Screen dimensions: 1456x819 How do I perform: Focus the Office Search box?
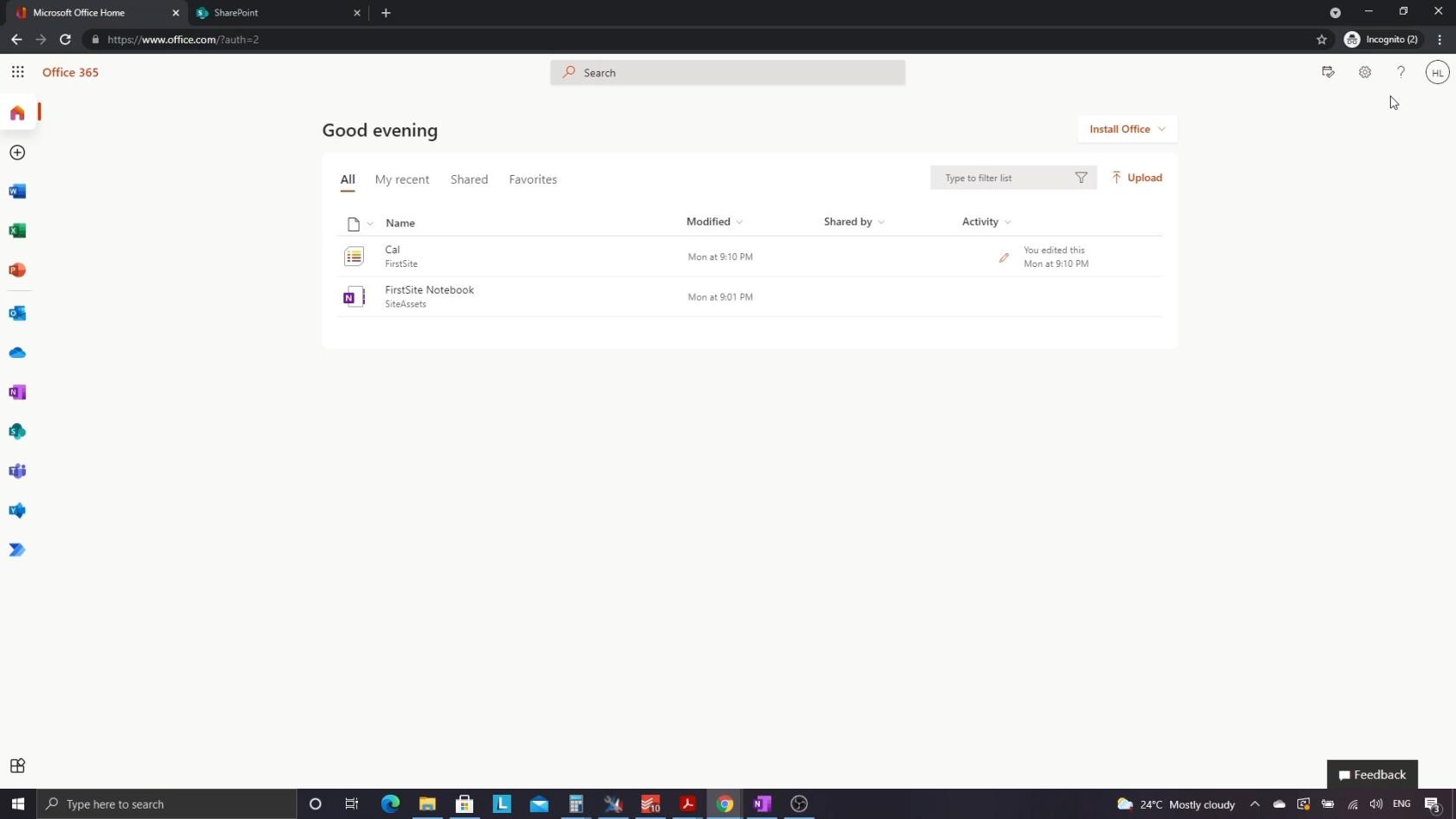click(x=727, y=73)
